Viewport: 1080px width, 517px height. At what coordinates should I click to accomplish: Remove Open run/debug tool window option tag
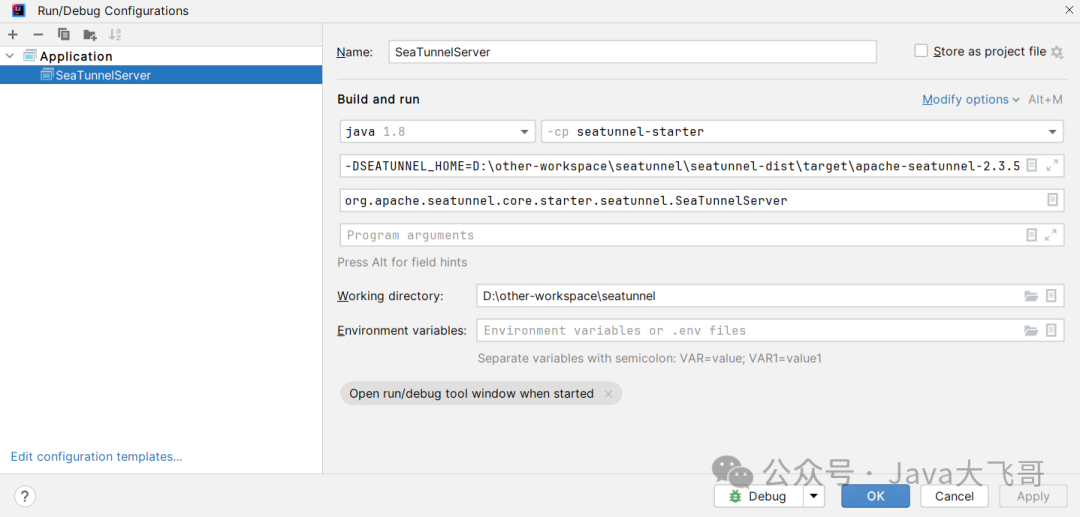click(x=608, y=394)
